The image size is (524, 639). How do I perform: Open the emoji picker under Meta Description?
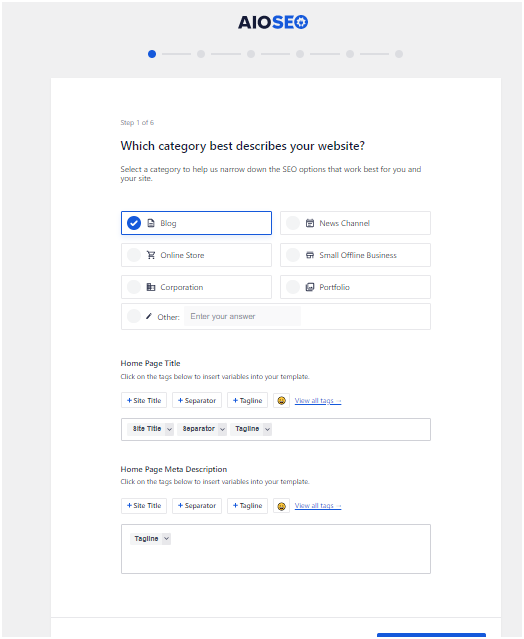(x=281, y=506)
